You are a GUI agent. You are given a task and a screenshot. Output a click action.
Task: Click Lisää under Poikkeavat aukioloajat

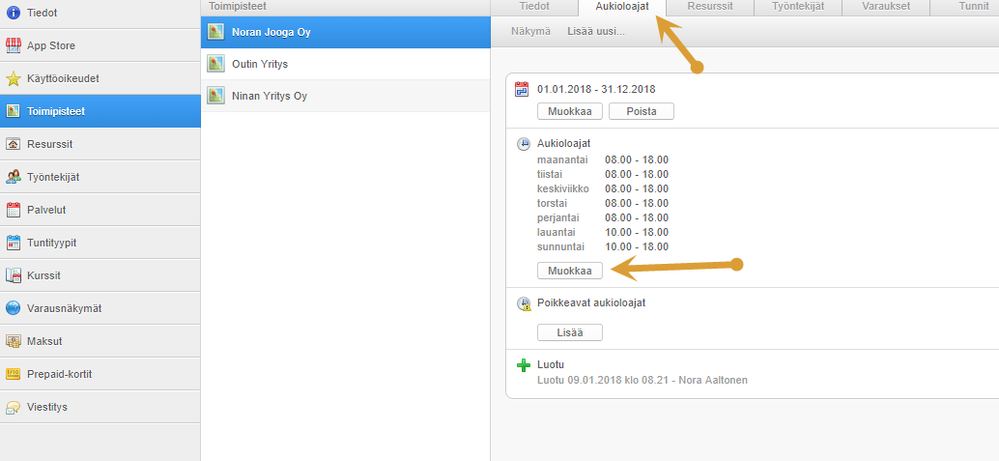point(570,332)
